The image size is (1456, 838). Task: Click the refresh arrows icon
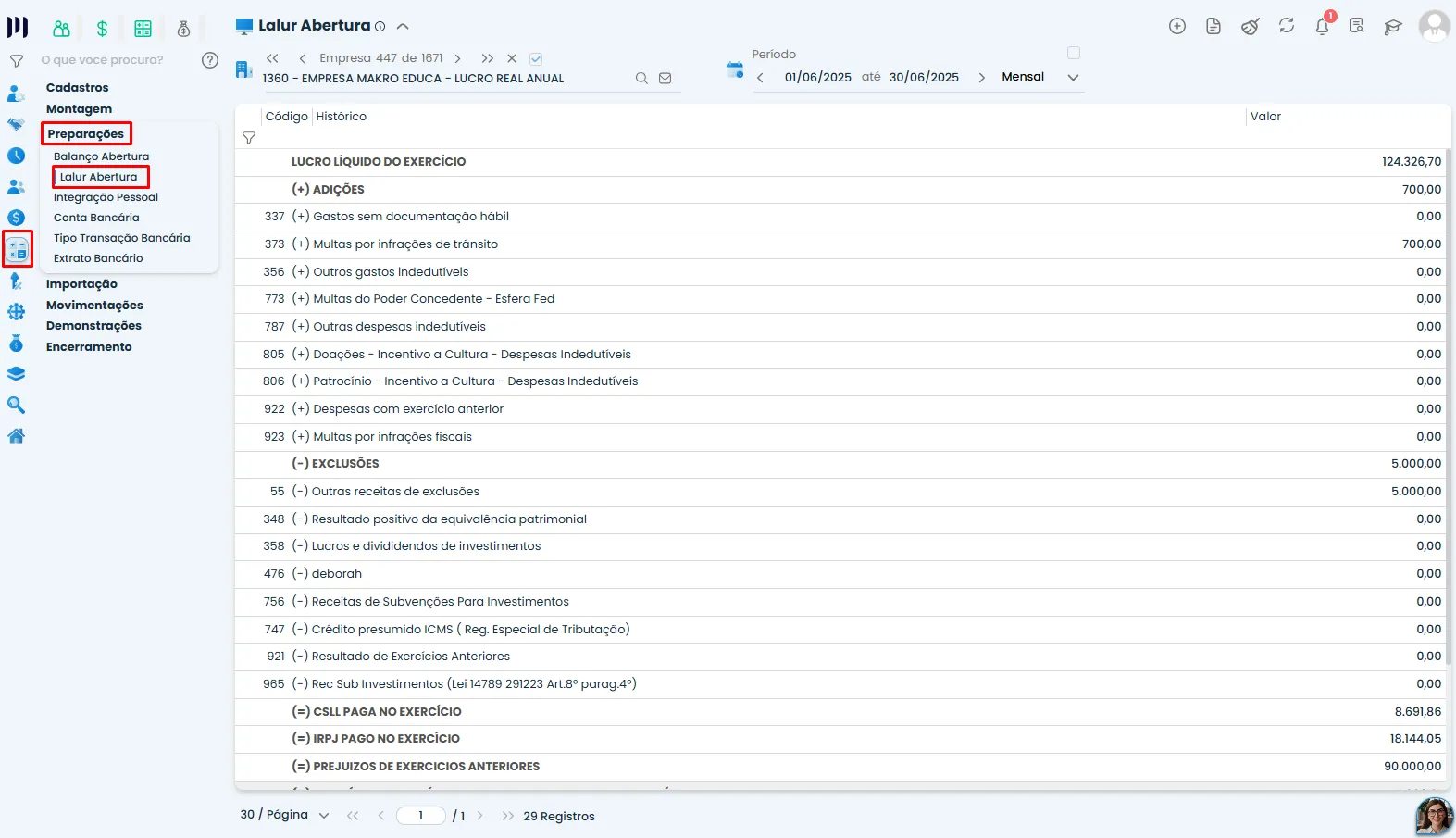(x=1287, y=26)
